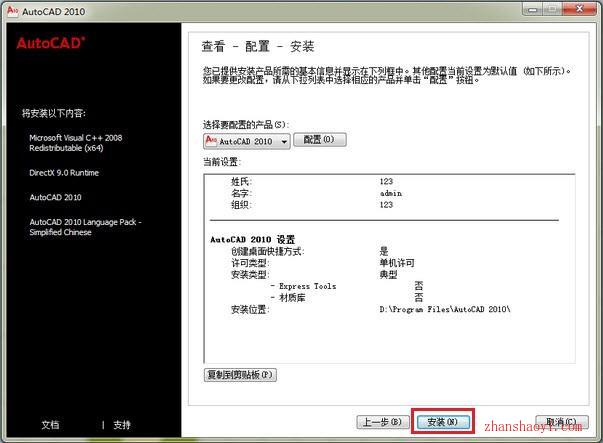Select AutoCAD 2010 entry in install list
Screen dimensions: 603x443
[55, 197]
